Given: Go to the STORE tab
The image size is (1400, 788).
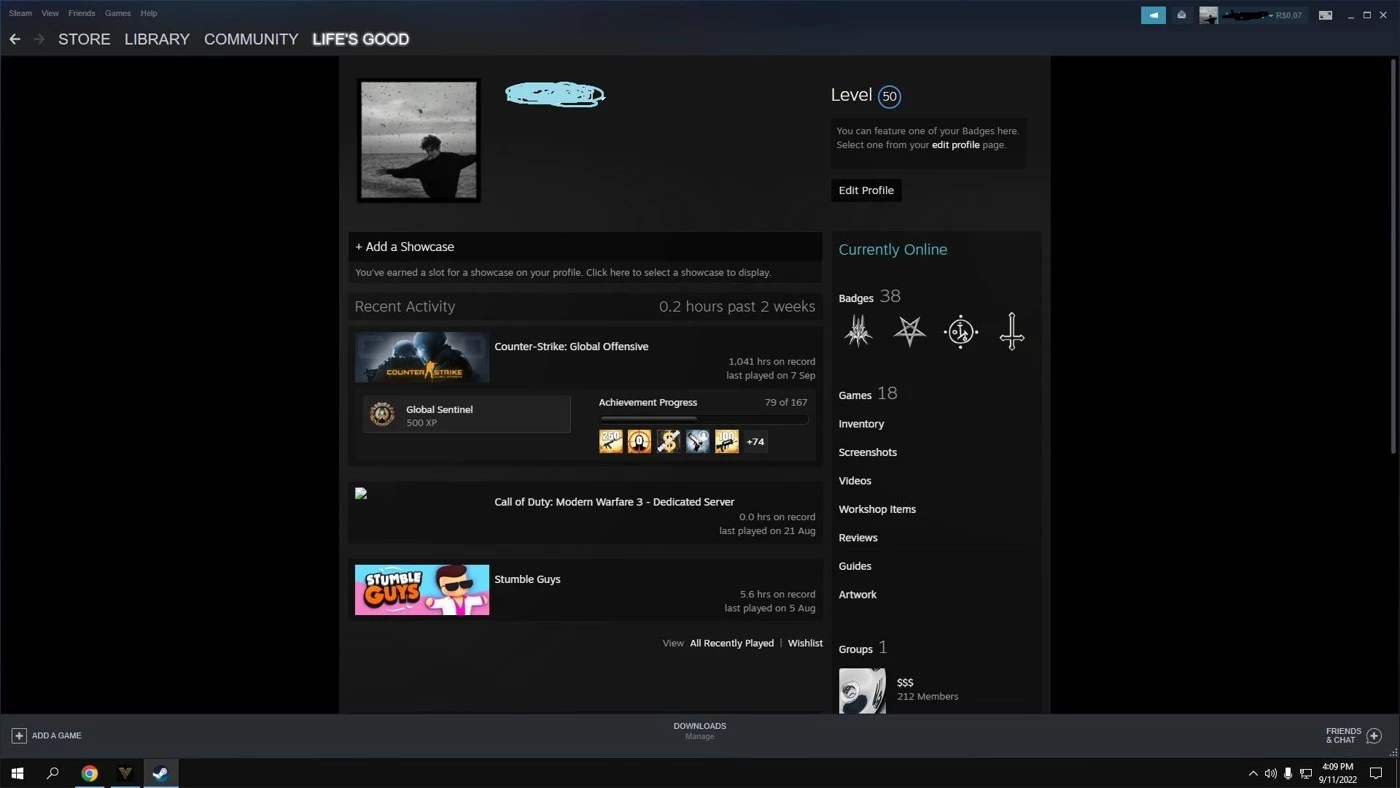Looking at the screenshot, I should point(84,39).
